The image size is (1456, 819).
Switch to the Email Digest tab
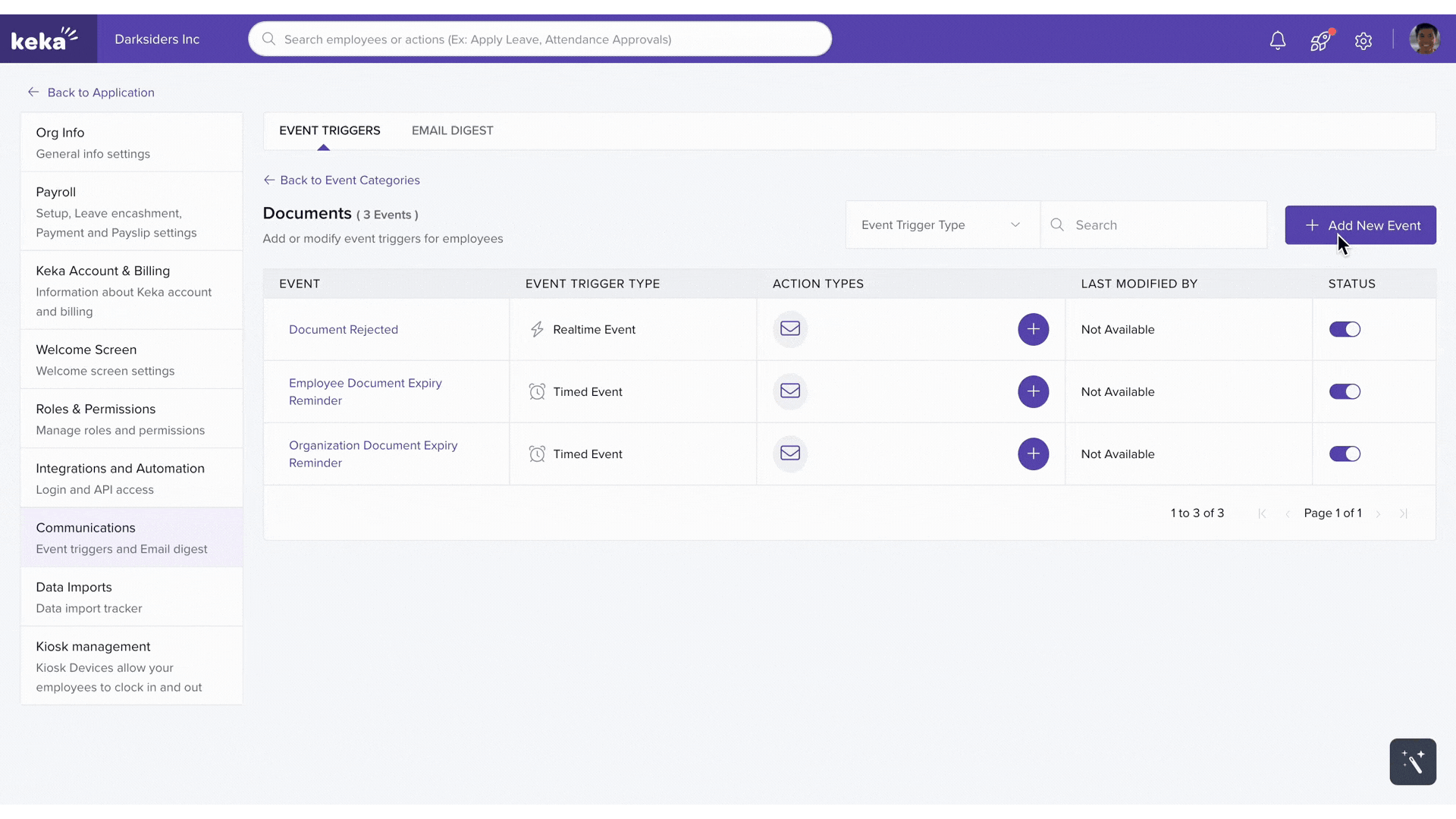point(452,130)
